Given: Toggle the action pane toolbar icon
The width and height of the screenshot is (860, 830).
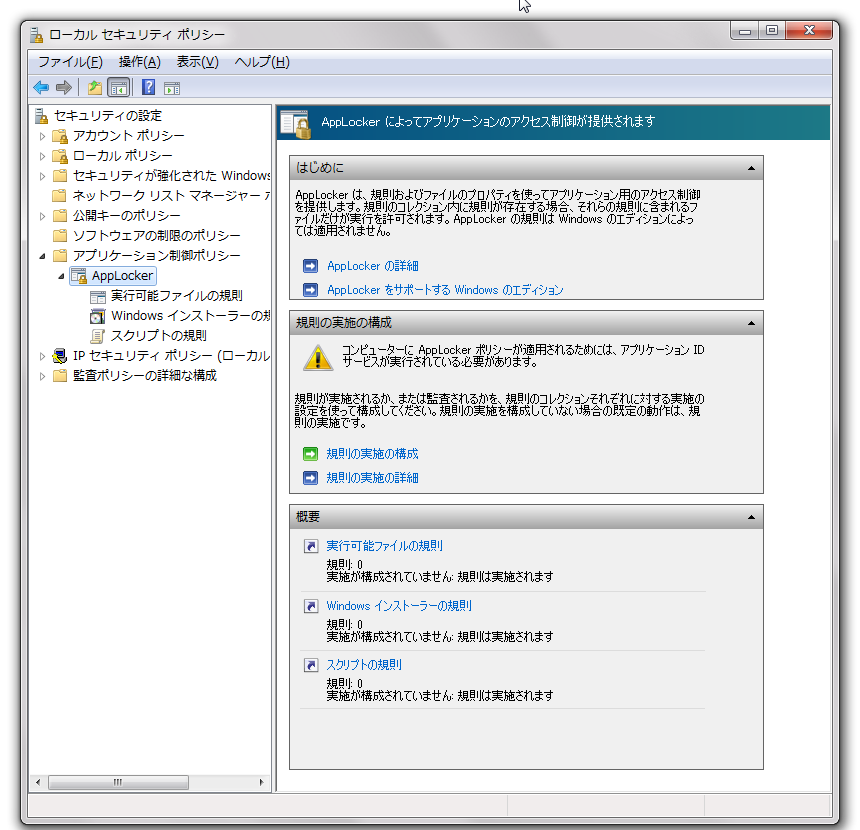Looking at the screenshot, I should [172, 88].
